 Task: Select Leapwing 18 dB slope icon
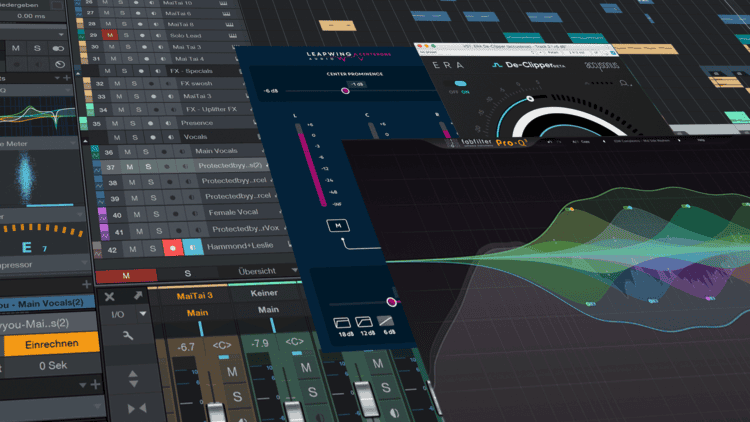[342, 323]
